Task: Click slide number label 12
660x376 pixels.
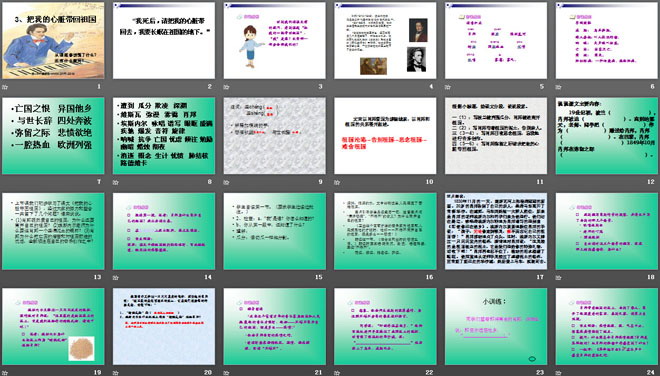Action: (651, 182)
